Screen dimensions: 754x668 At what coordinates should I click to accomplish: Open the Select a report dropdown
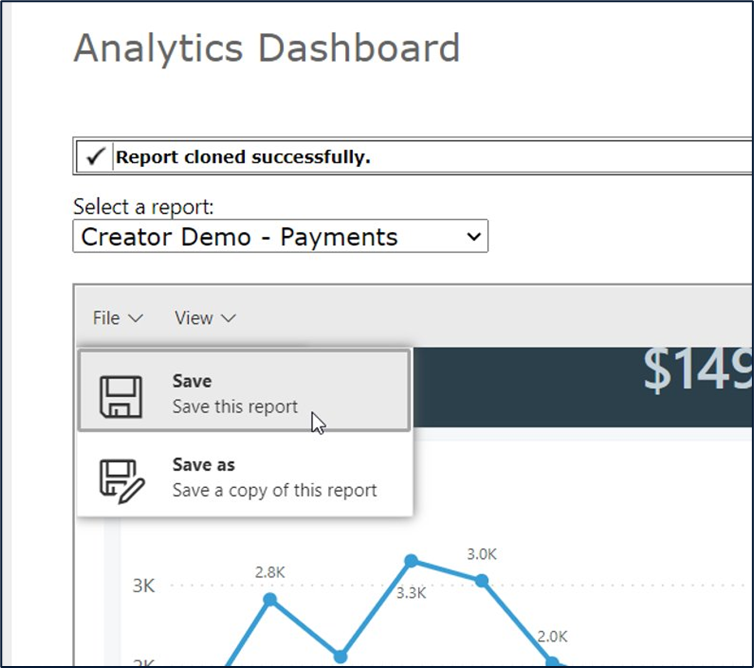click(280, 236)
